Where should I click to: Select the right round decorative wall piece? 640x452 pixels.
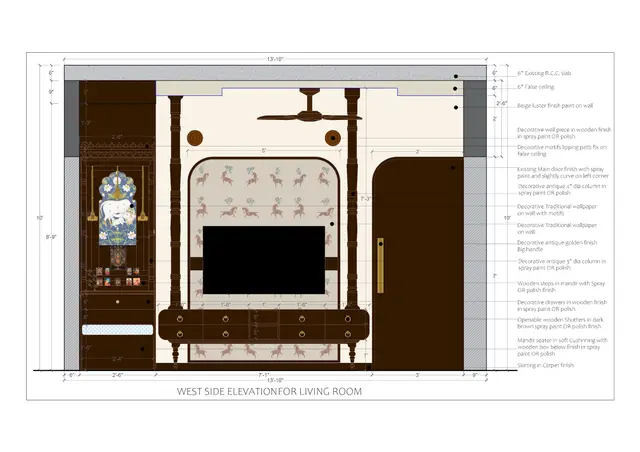pyautogui.click(x=333, y=138)
